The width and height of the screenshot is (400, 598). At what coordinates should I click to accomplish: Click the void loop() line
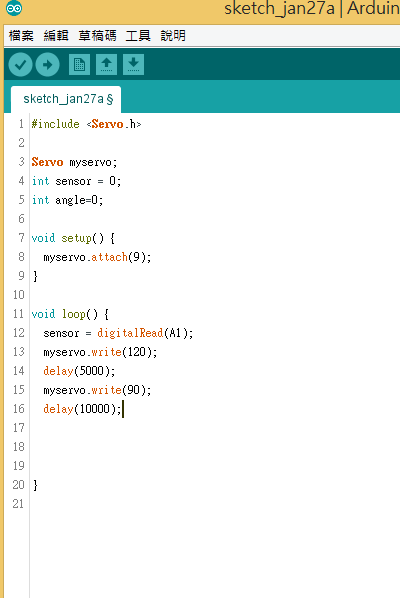point(70,314)
